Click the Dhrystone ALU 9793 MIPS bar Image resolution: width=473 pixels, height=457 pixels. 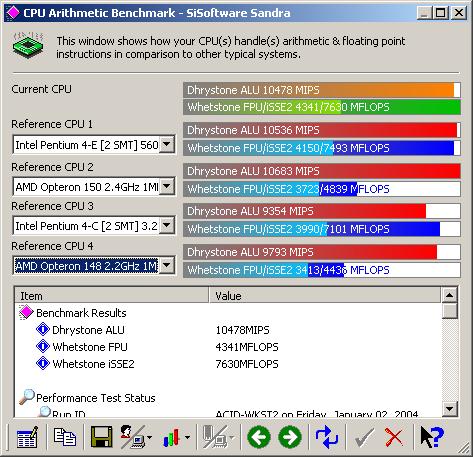coord(322,252)
